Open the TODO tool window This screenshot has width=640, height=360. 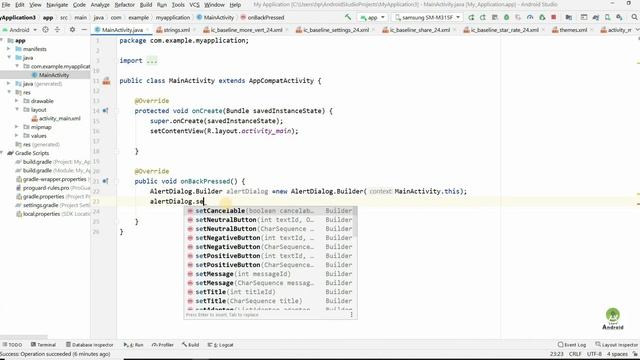pyautogui.click(x=12, y=345)
